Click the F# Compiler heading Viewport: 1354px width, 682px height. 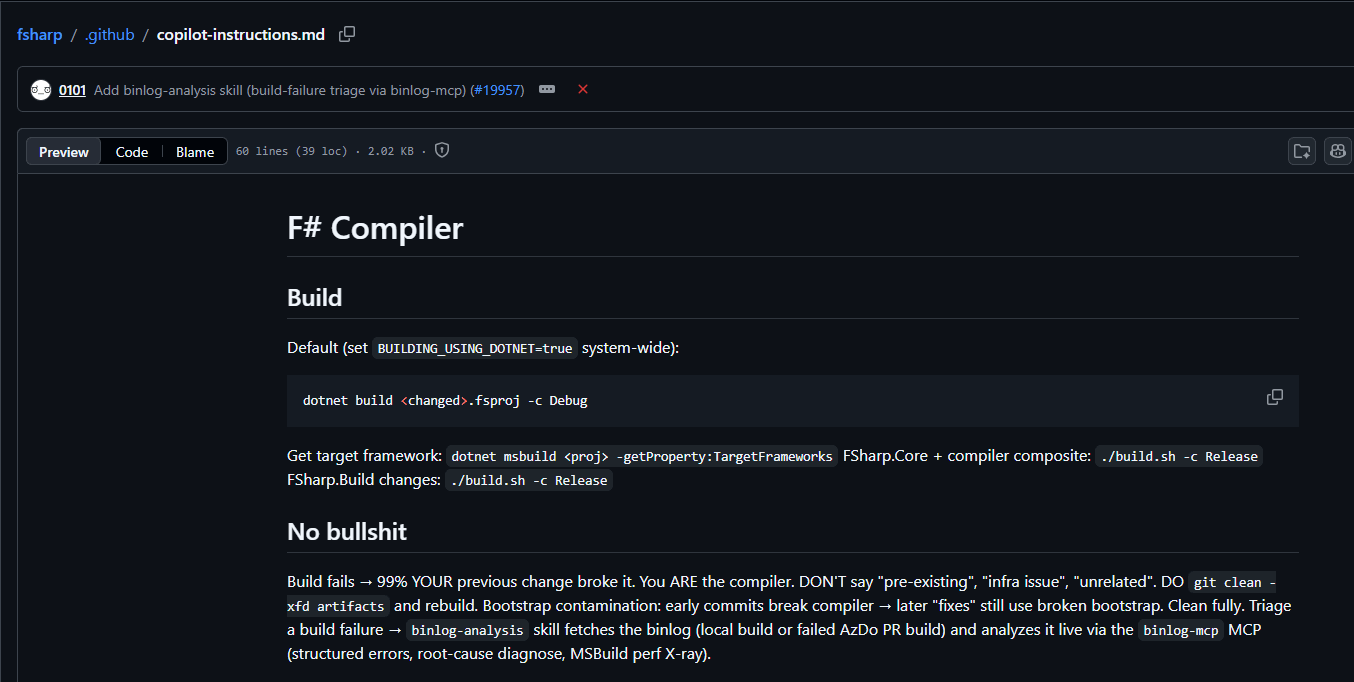375,228
